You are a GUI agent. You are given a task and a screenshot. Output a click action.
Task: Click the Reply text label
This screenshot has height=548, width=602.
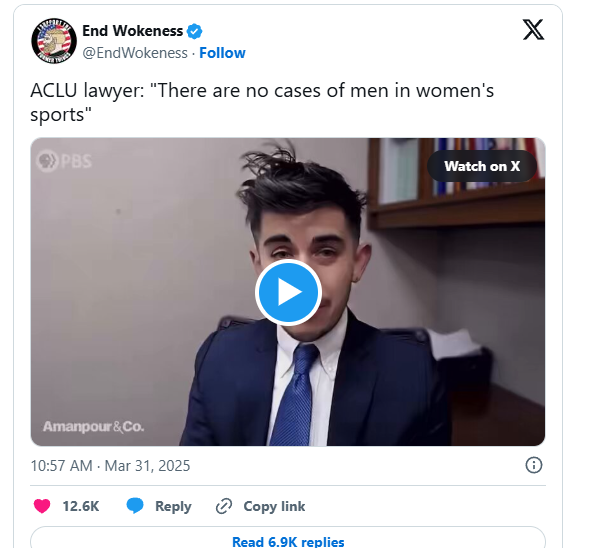pos(173,507)
